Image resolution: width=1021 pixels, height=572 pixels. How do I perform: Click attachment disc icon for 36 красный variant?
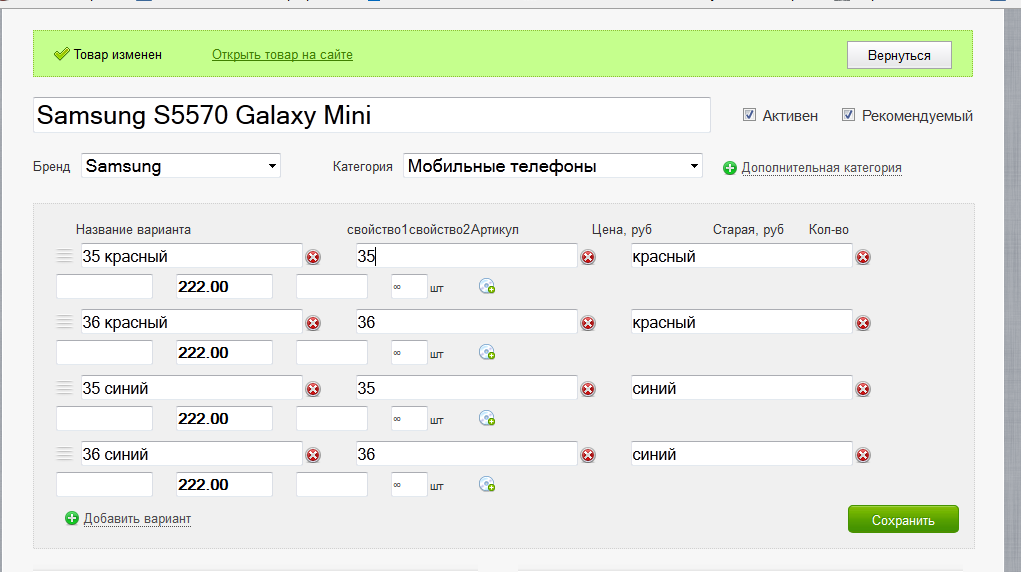pyautogui.click(x=487, y=352)
